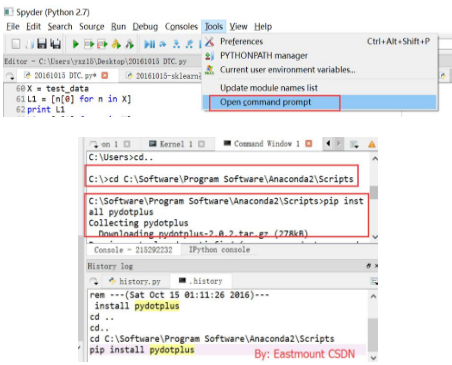452x365 pixels.
Task: Click history line 'pip install pydotplus'
Action: pos(142,350)
